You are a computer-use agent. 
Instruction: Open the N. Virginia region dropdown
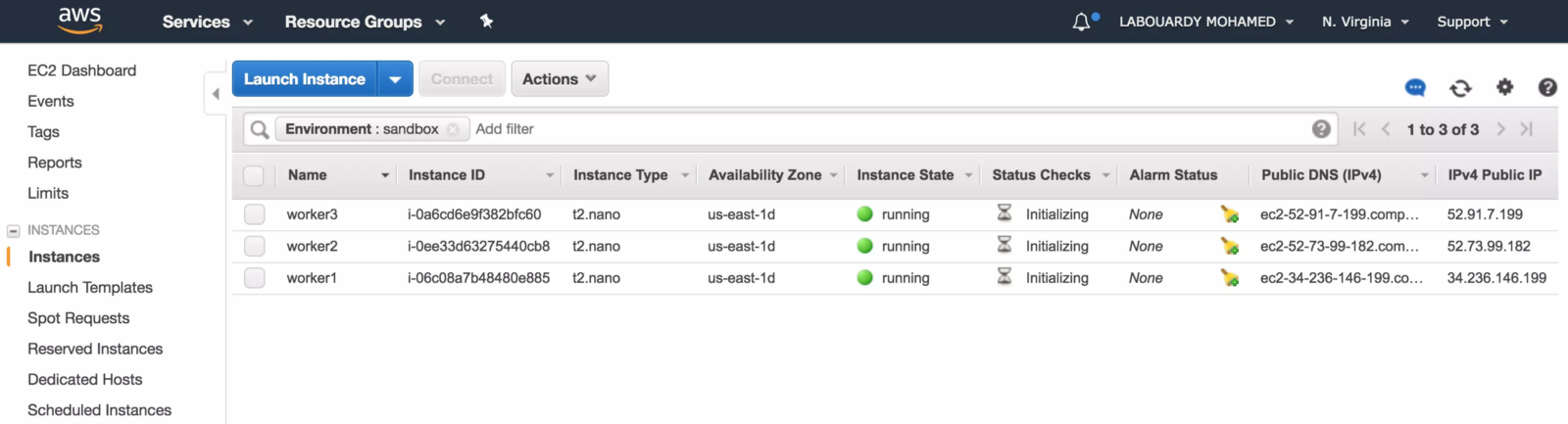pos(1365,22)
